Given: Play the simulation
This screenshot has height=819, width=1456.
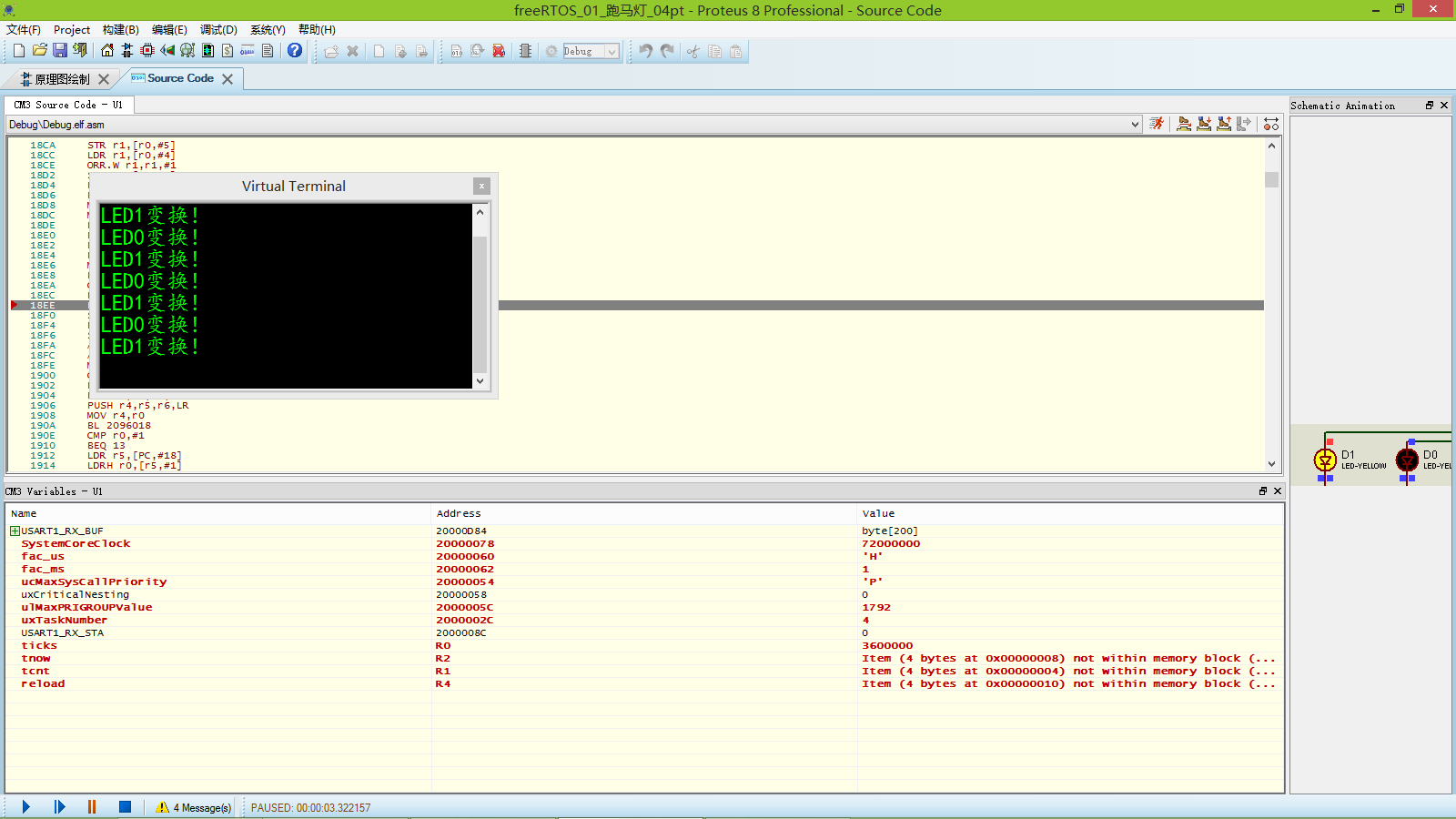Looking at the screenshot, I should pyautogui.click(x=26, y=806).
